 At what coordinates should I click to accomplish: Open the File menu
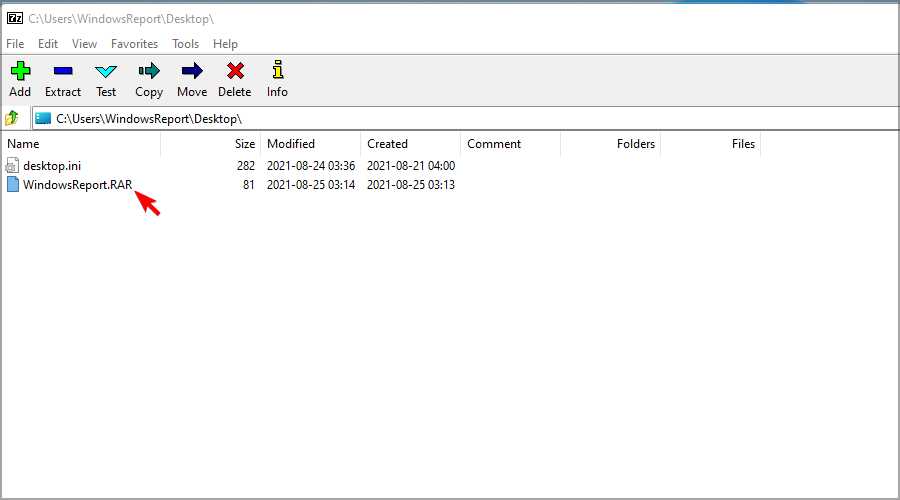pyautogui.click(x=15, y=44)
